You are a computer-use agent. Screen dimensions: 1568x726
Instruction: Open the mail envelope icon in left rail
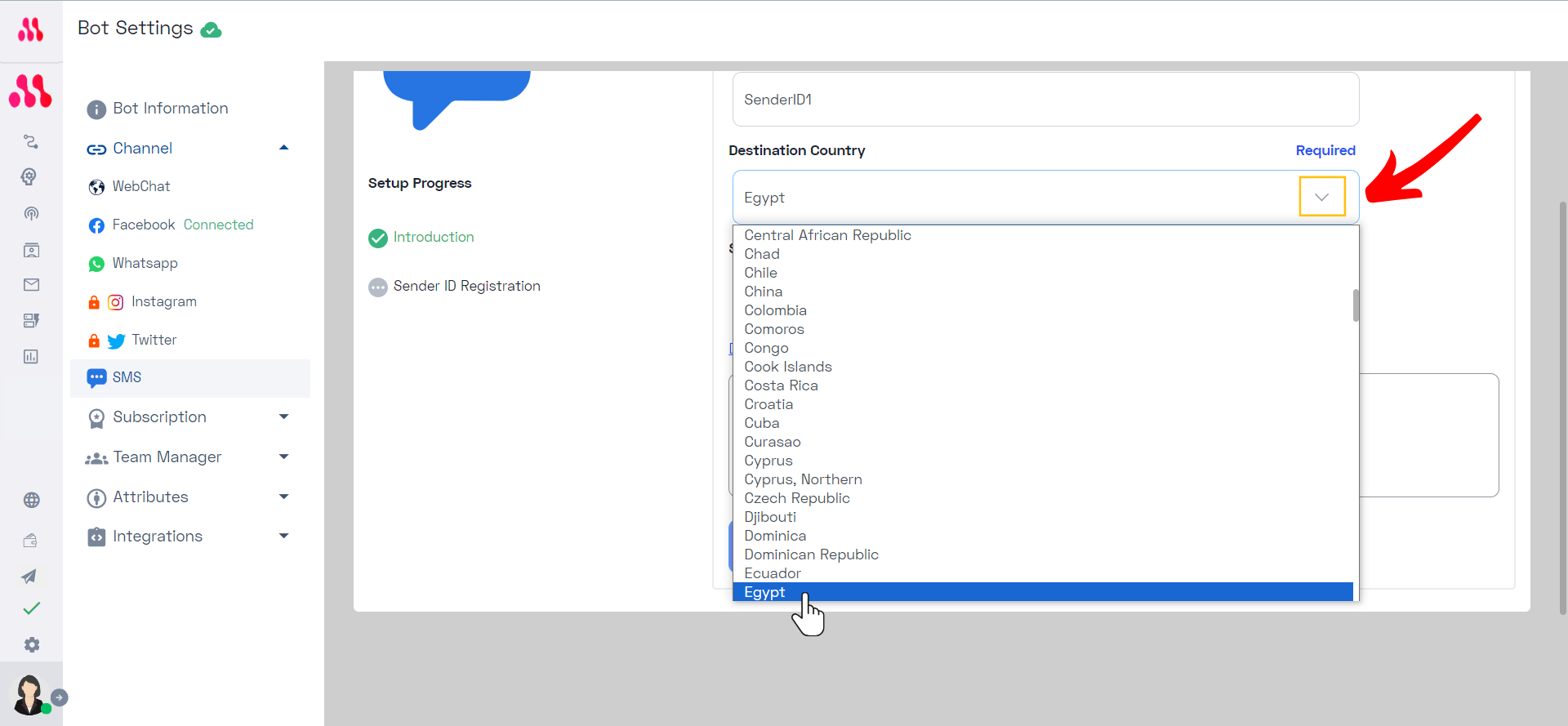[x=31, y=285]
